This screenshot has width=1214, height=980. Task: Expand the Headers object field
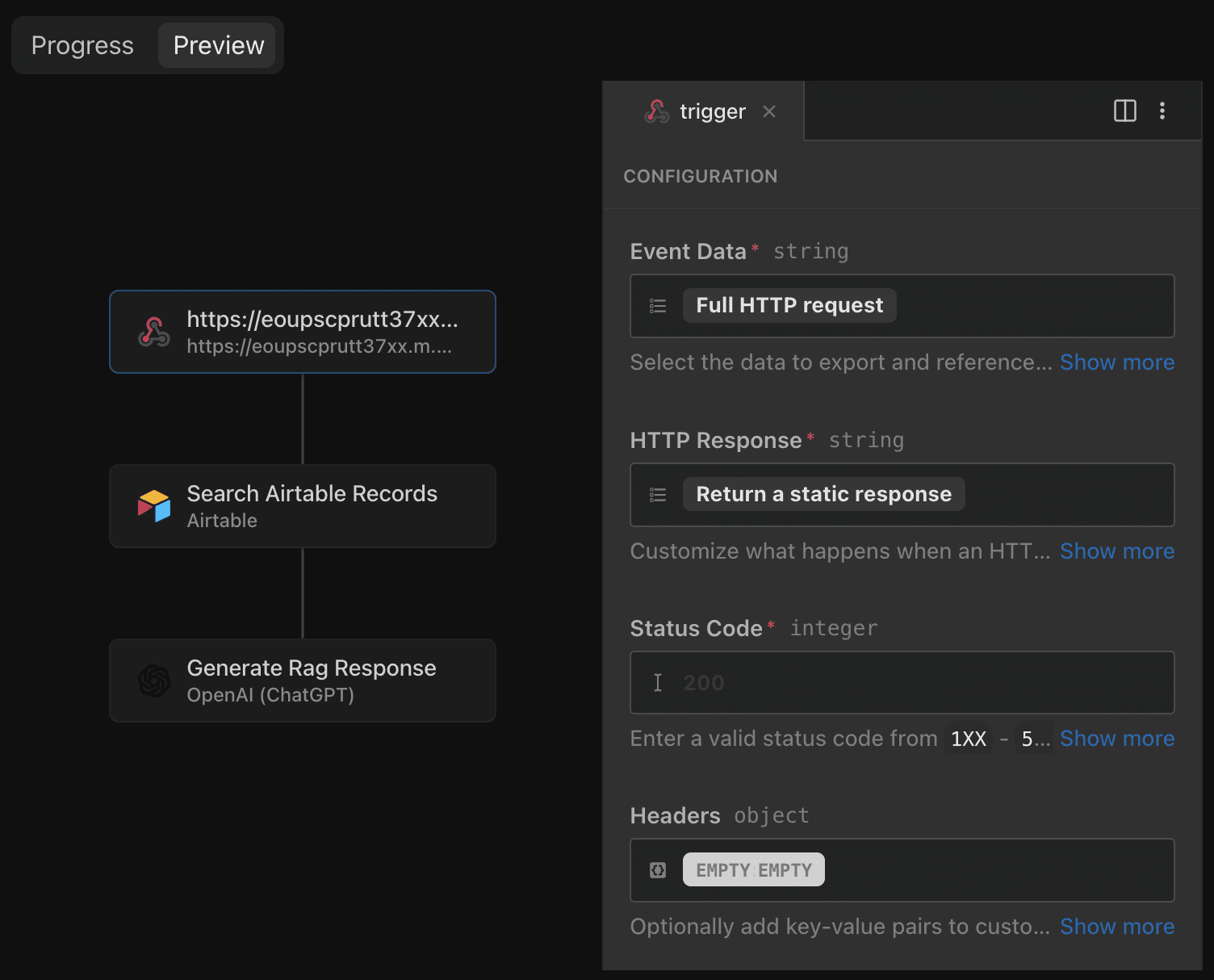[901, 870]
